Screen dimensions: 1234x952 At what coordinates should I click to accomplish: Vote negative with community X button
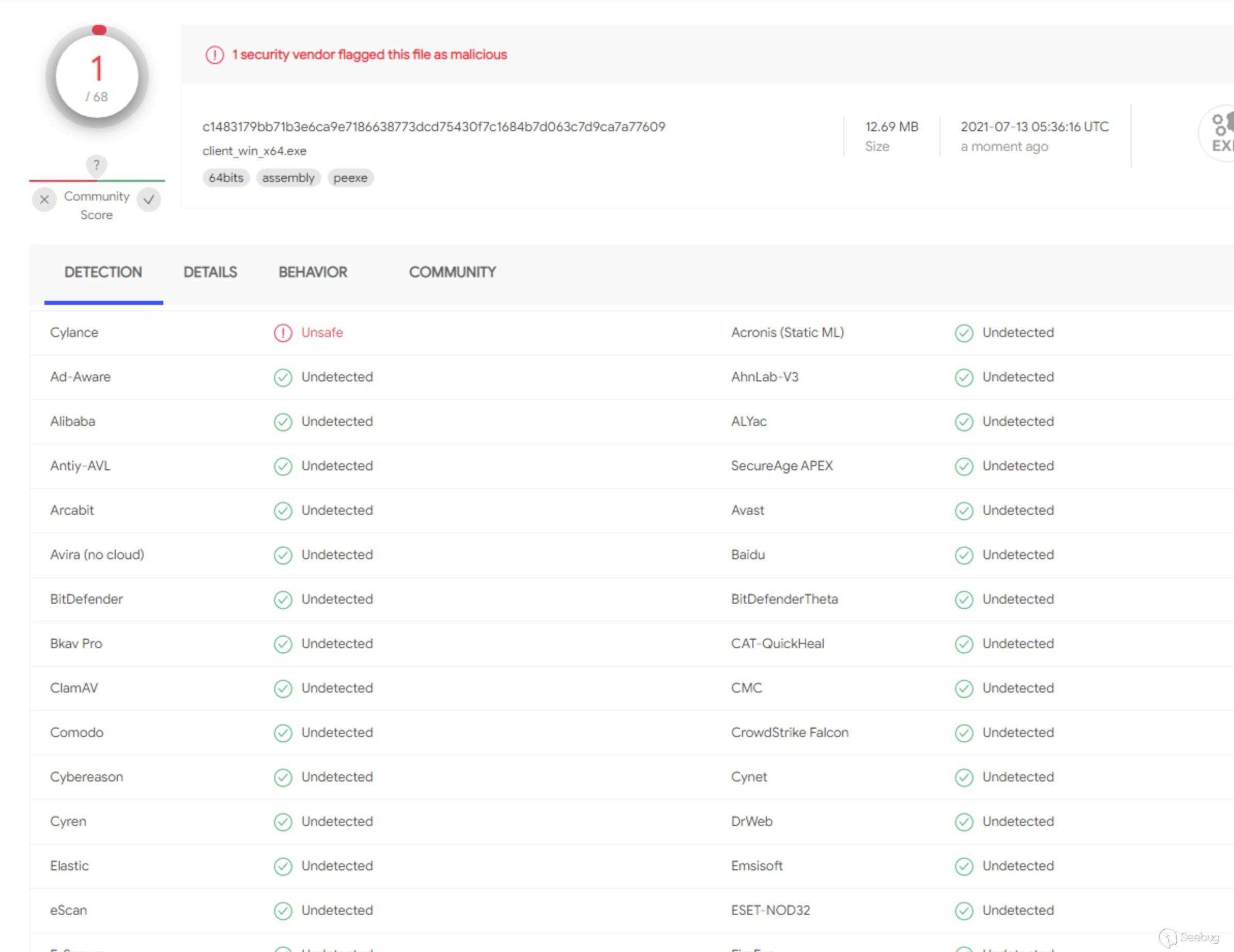pos(44,199)
